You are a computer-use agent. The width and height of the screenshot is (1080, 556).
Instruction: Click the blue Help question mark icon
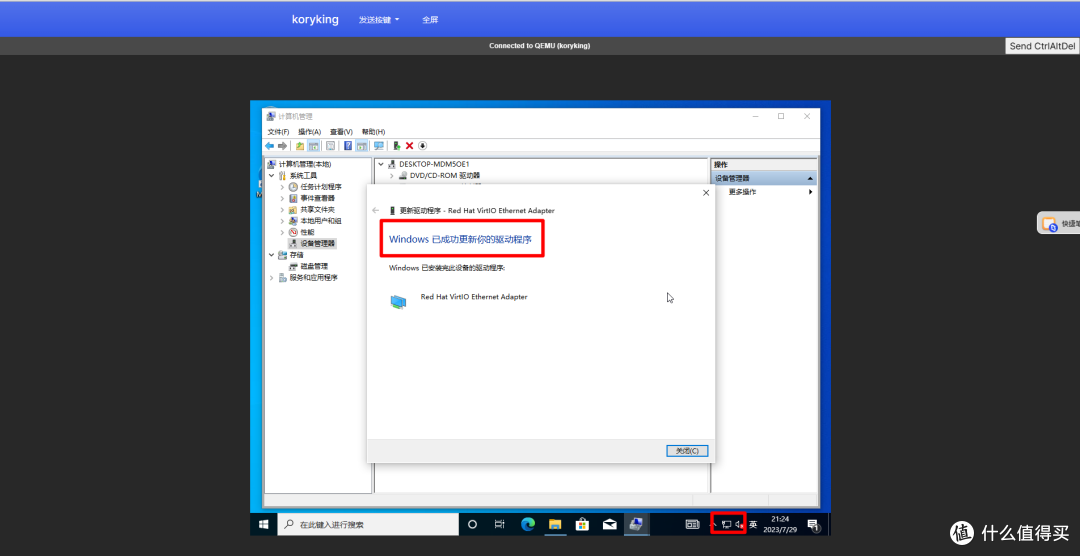[x=348, y=145]
